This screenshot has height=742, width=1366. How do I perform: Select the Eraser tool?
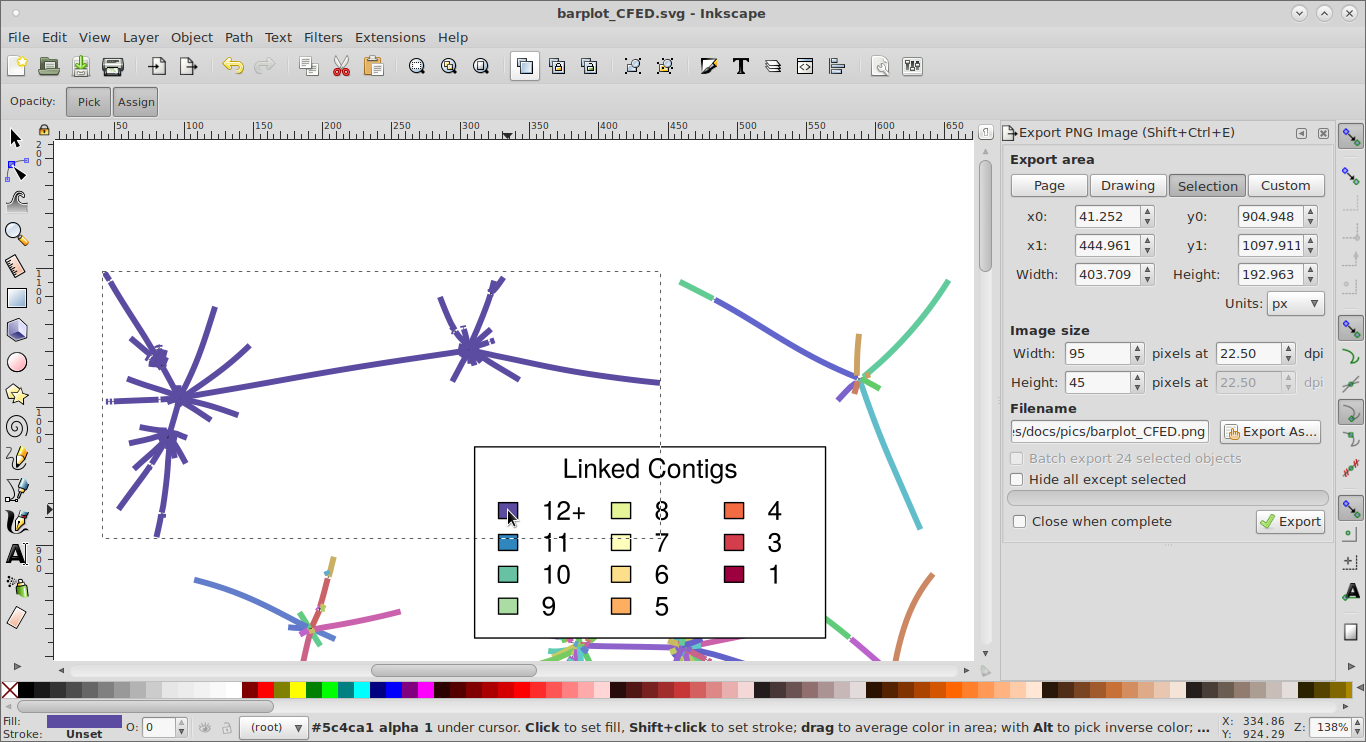(x=16, y=618)
